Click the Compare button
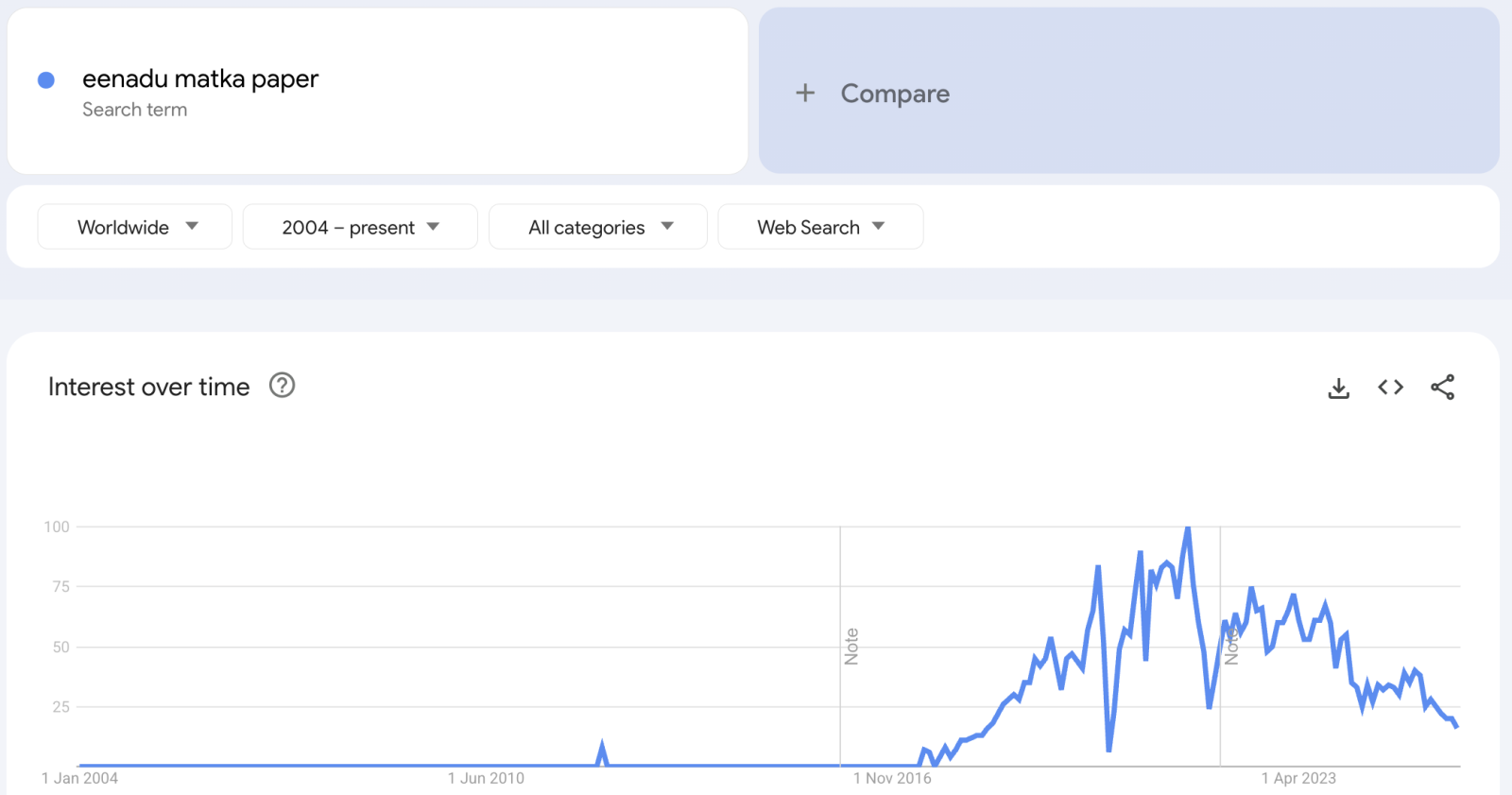This screenshot has height=795, width=1512. (x=894, y=93)
